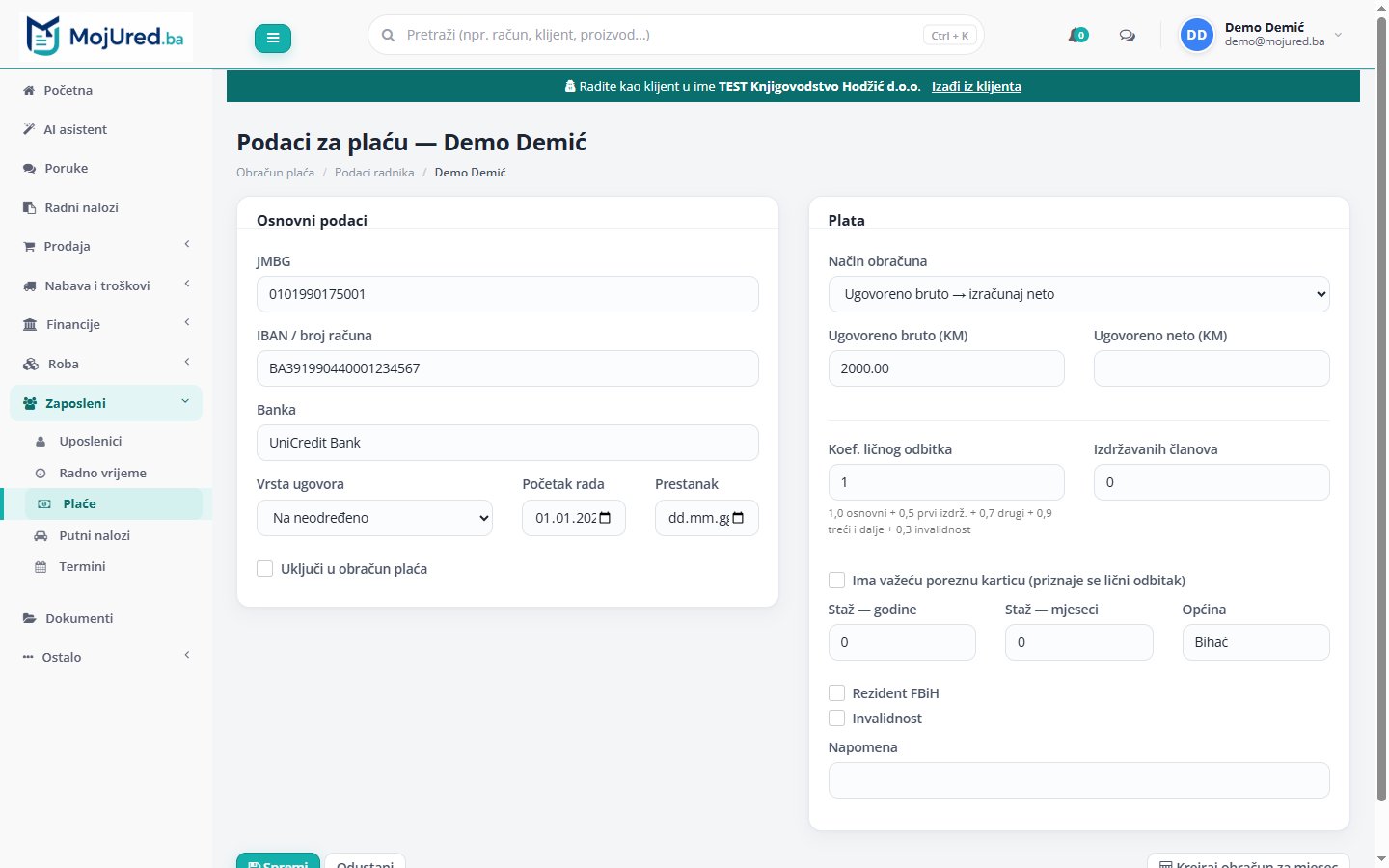The width and height of the screenshot is (1389, 868).
Task: Open the user account dropdown arrow
Action: [x=1338, y=35]
